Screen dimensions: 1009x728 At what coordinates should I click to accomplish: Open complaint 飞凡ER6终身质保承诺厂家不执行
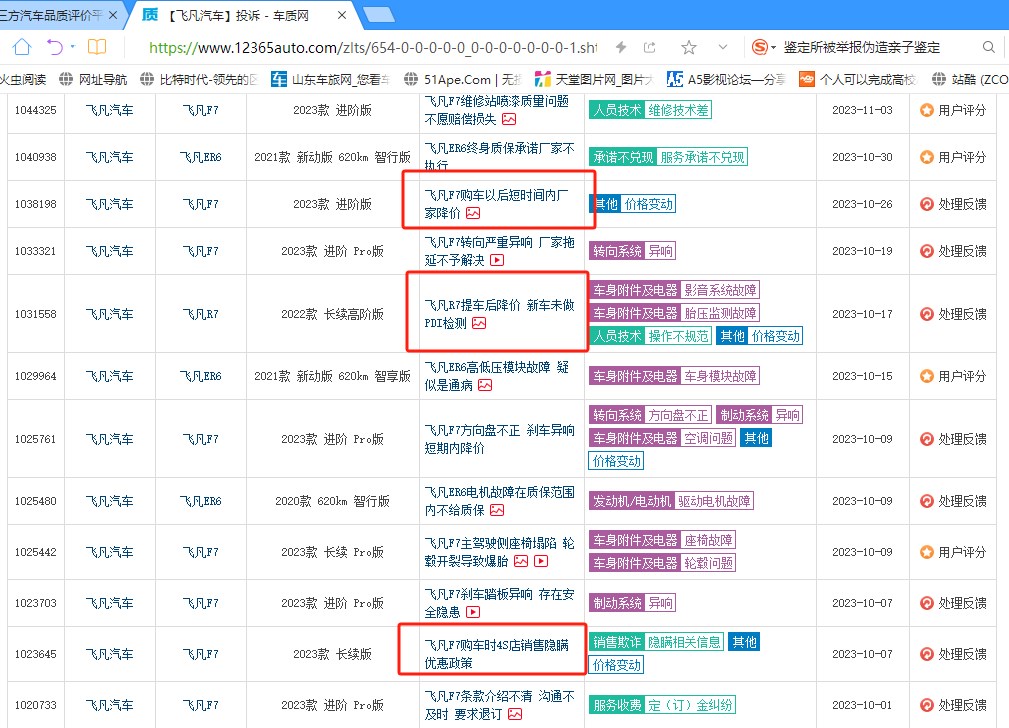click(499, 156)
